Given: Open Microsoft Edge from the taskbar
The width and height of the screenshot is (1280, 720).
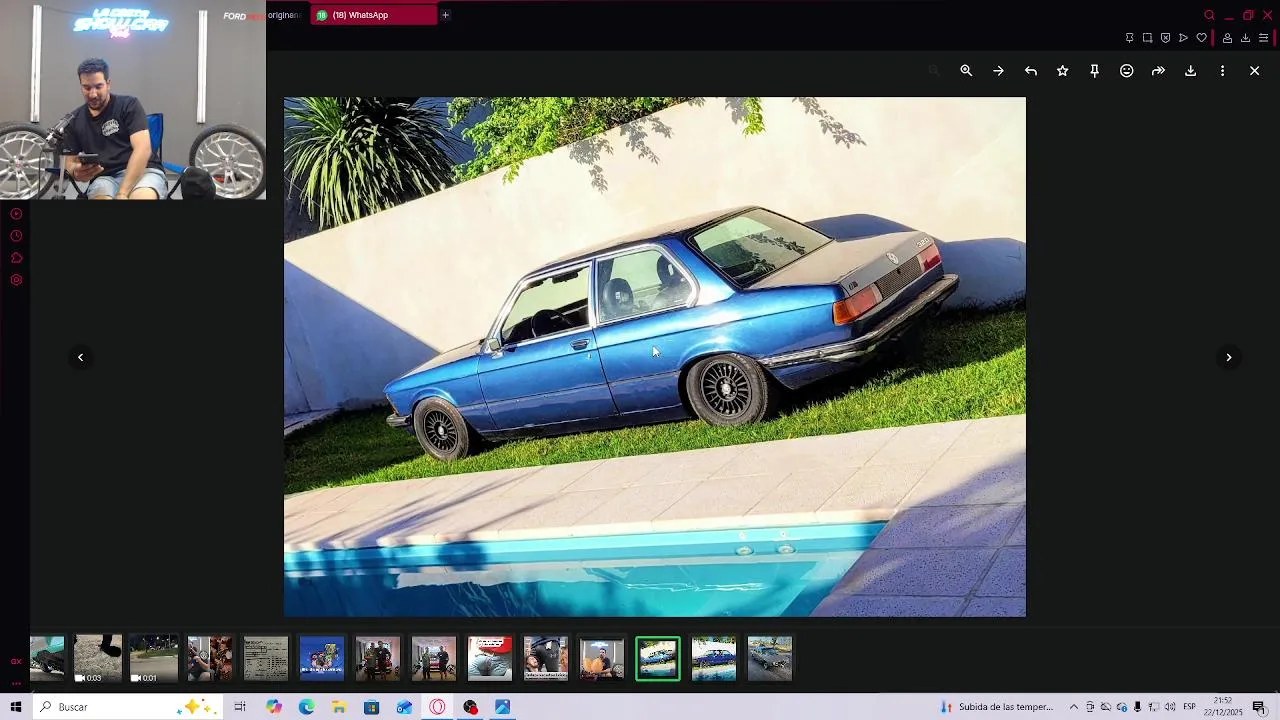Looking at the screenshot, I should [x=306, y=707].
